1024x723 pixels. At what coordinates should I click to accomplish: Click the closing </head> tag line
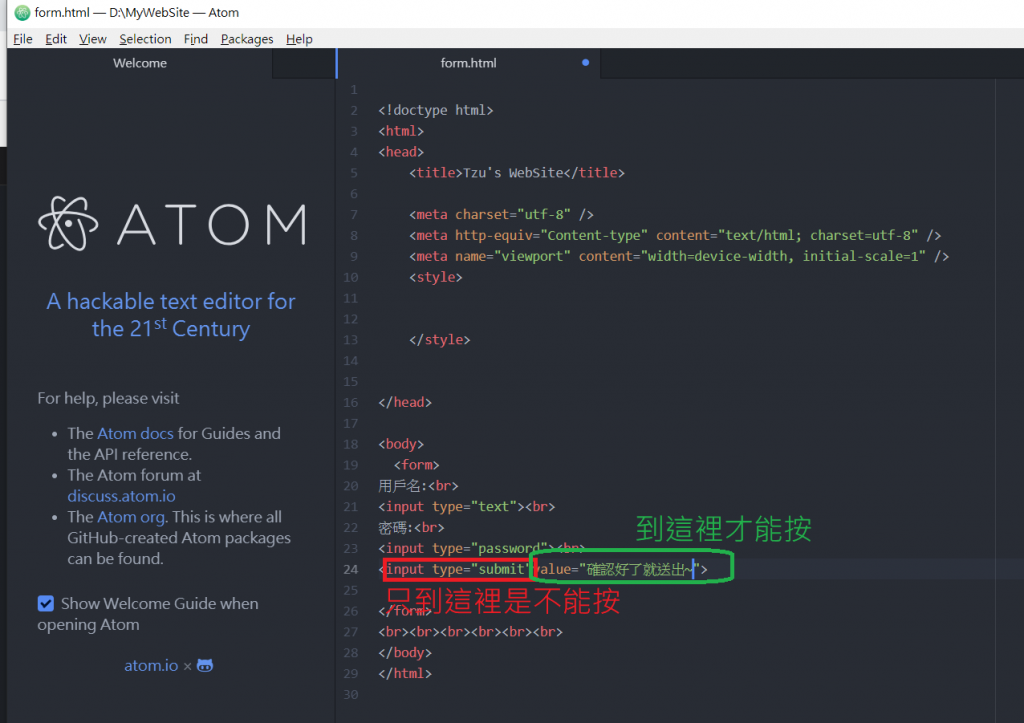point(405,403)
